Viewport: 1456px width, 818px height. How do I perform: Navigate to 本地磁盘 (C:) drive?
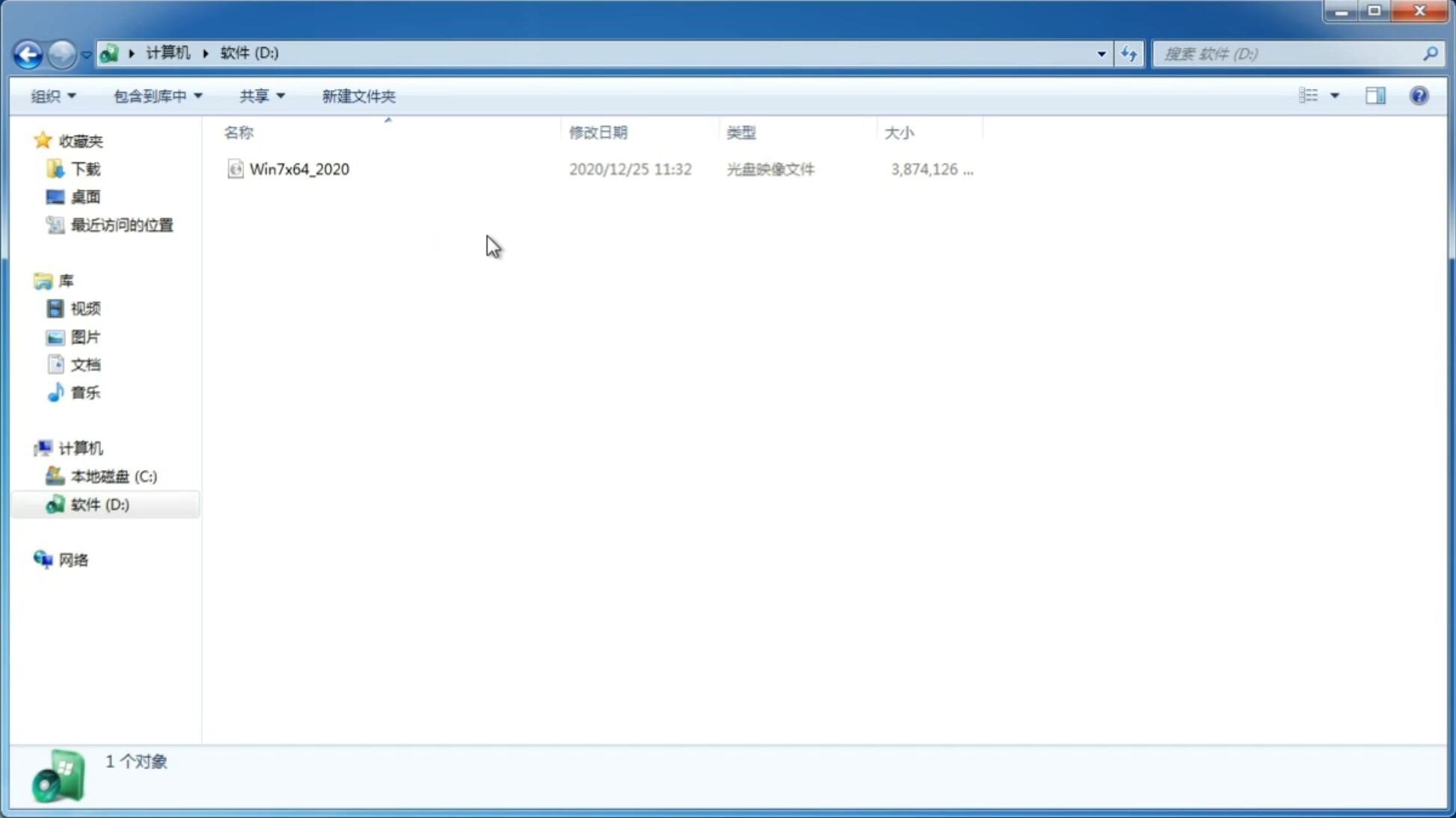pos(113,476)
